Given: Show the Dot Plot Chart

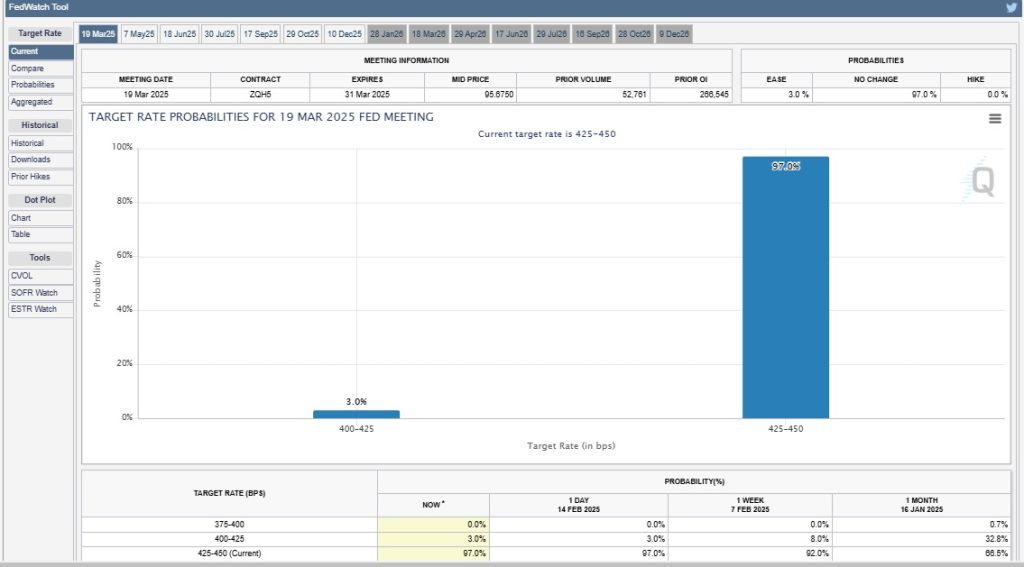Looking at the screenshot, I should coord(21,218).
